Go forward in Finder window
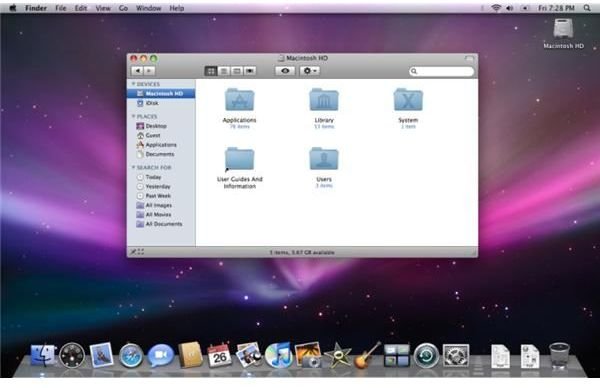 (x=149, y=71)
